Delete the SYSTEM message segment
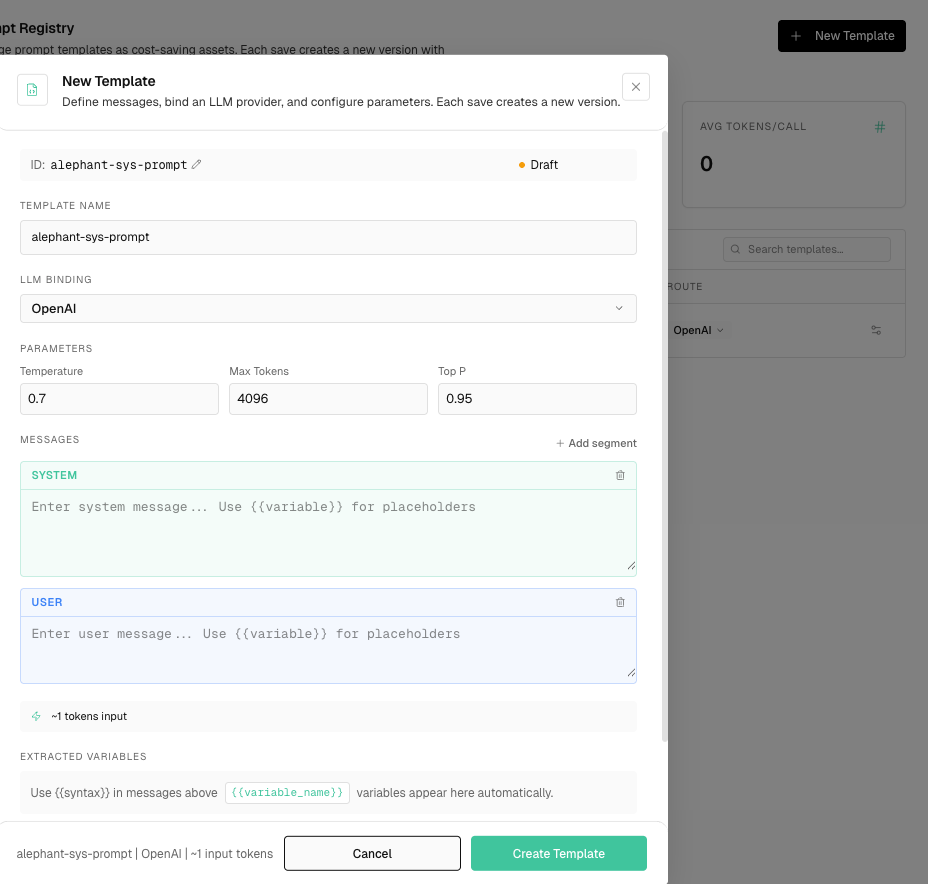This screenshot has height=884, width=928. 620,475
